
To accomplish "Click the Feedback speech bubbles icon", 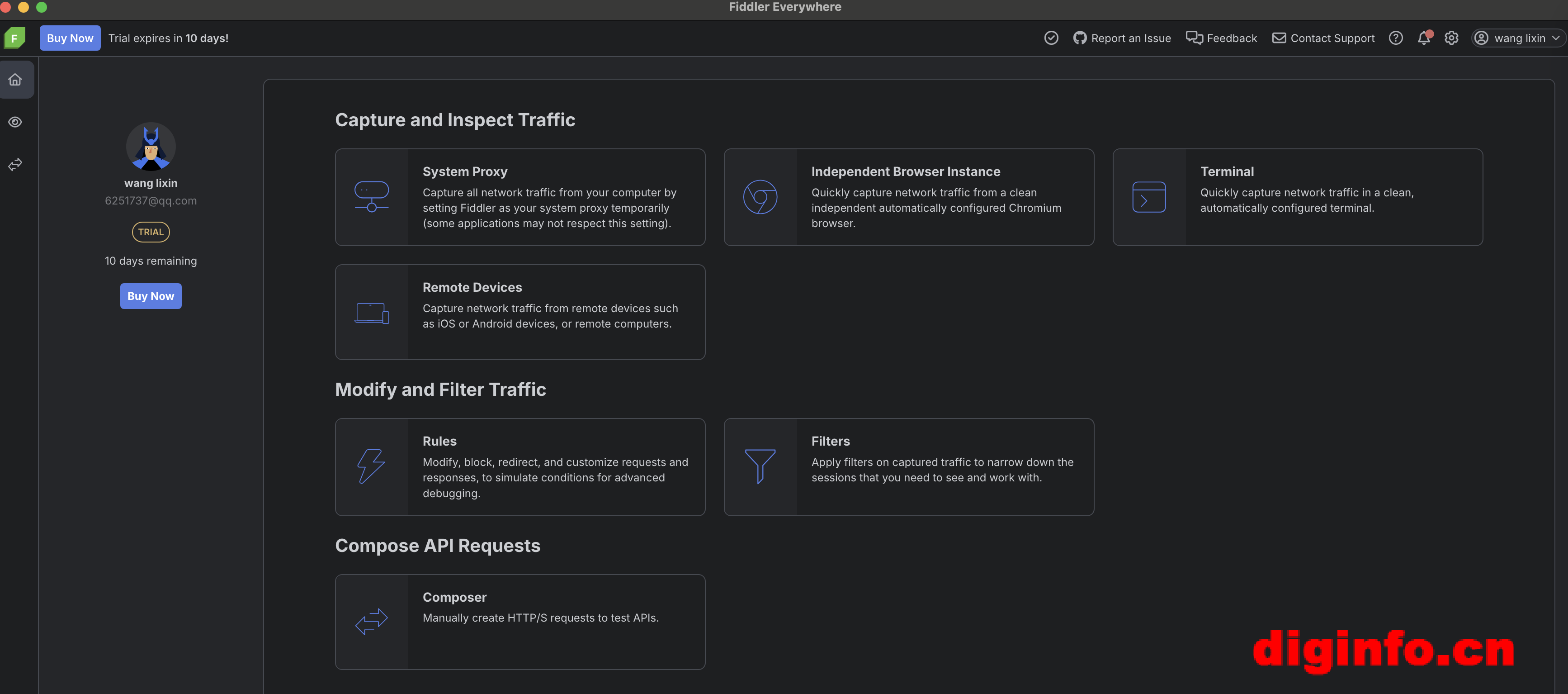I will (1194, 38).
